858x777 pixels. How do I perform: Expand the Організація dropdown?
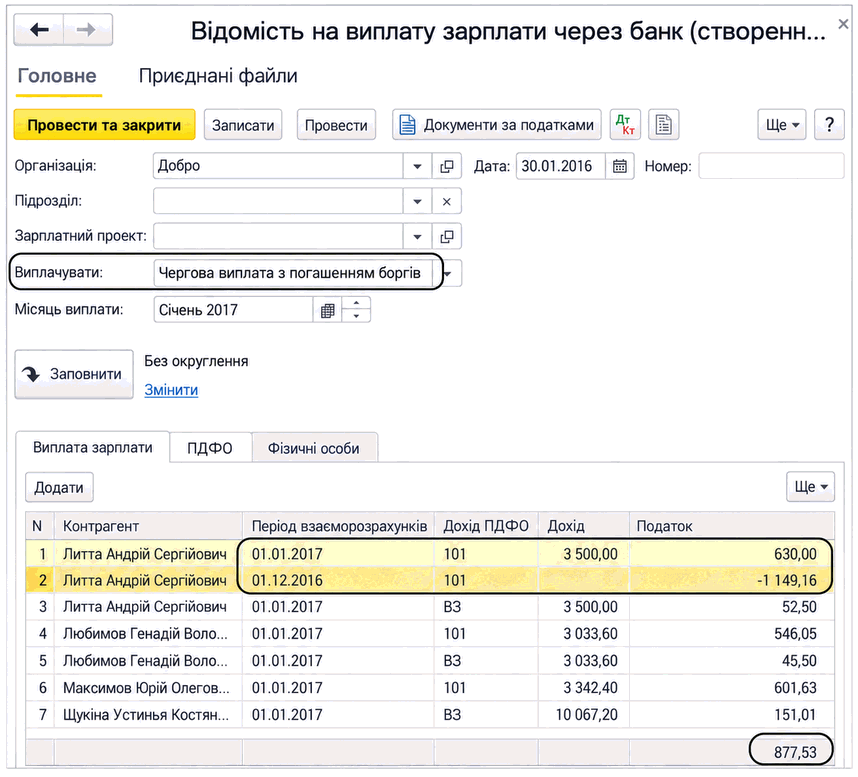coord(417,166)
